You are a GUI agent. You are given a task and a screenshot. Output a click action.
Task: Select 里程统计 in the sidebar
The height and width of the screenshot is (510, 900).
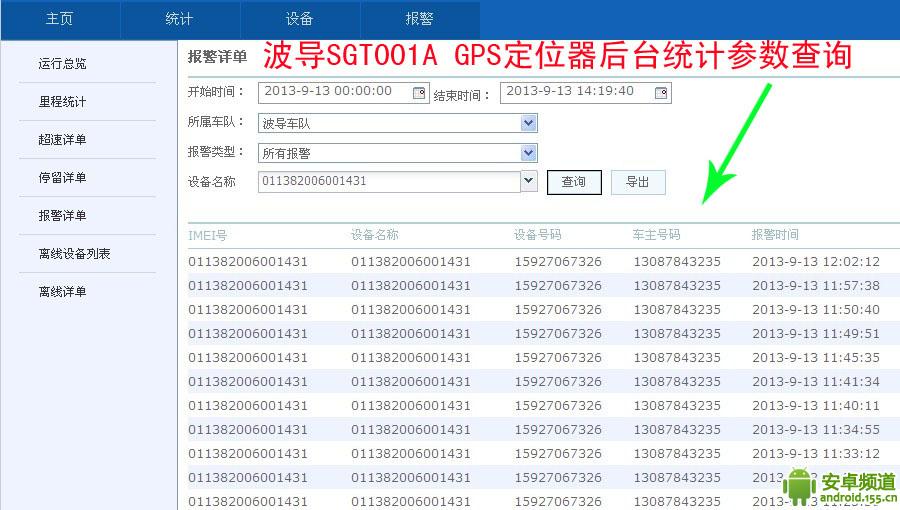pos(62,102)
